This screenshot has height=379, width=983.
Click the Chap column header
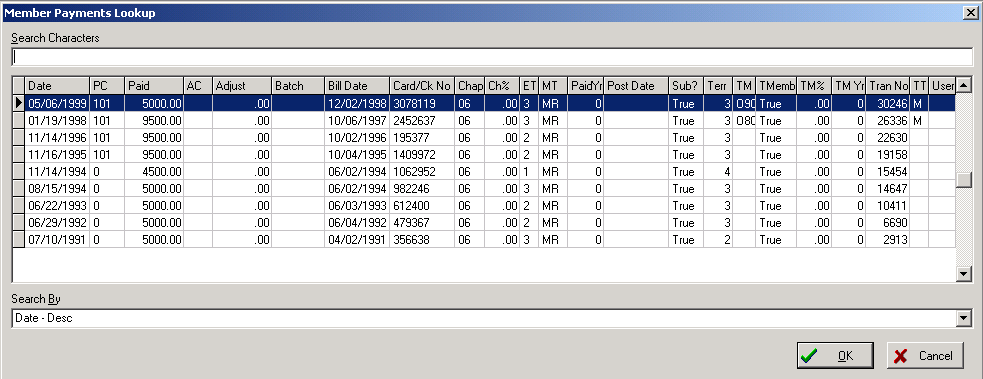pyautogui.click(x=470, y=86)
